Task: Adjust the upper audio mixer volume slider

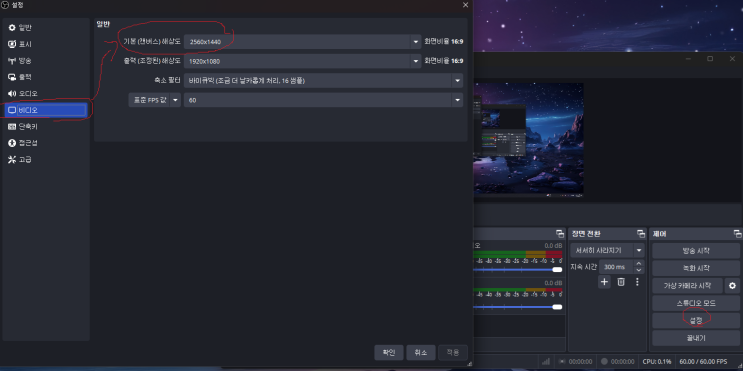Action: pyautogui.click(x=518, y=270)
